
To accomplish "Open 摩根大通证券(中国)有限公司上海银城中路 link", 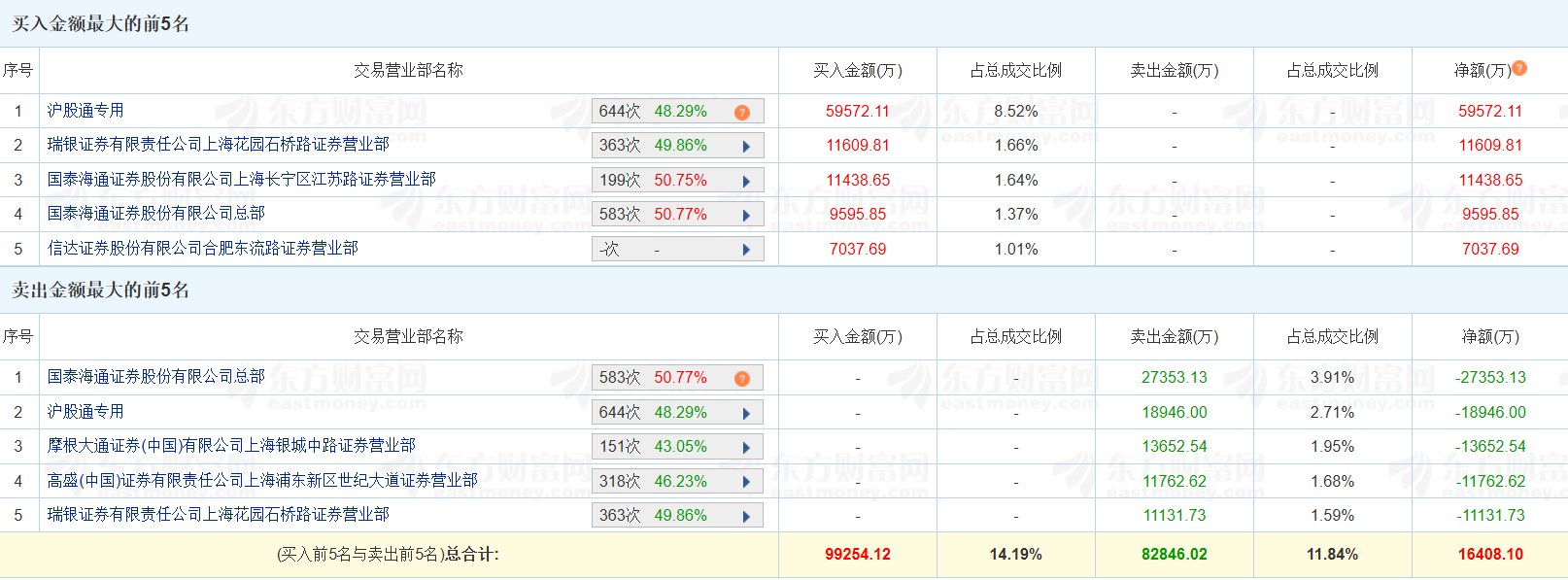I will point(231,446).
